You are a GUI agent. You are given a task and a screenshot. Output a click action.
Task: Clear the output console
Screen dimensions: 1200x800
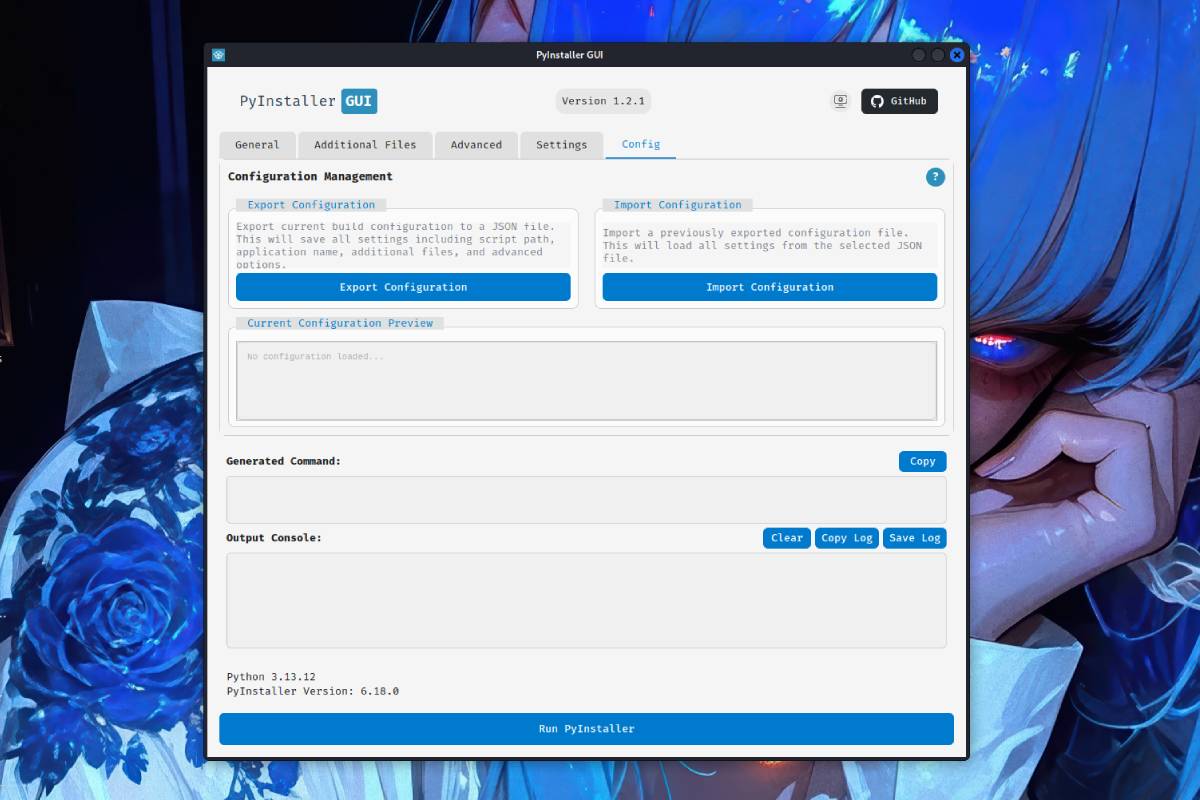click(x=786, y=538)
